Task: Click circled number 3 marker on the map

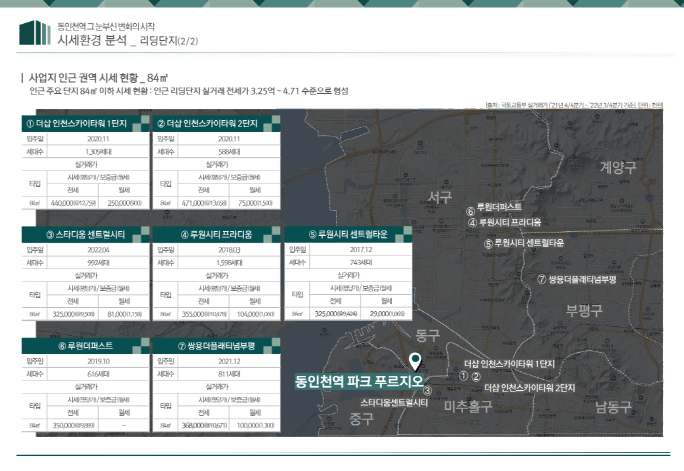Action: [x=427, y=391]
